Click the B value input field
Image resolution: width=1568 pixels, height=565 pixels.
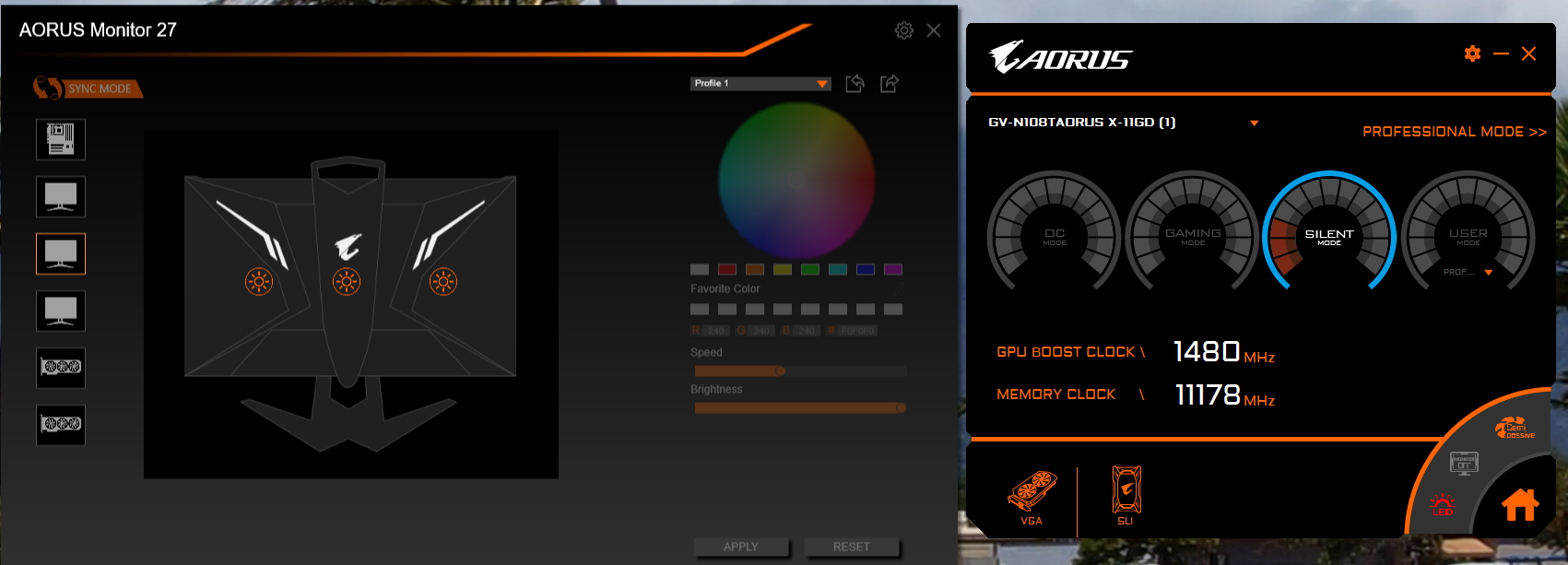point(807,331)
